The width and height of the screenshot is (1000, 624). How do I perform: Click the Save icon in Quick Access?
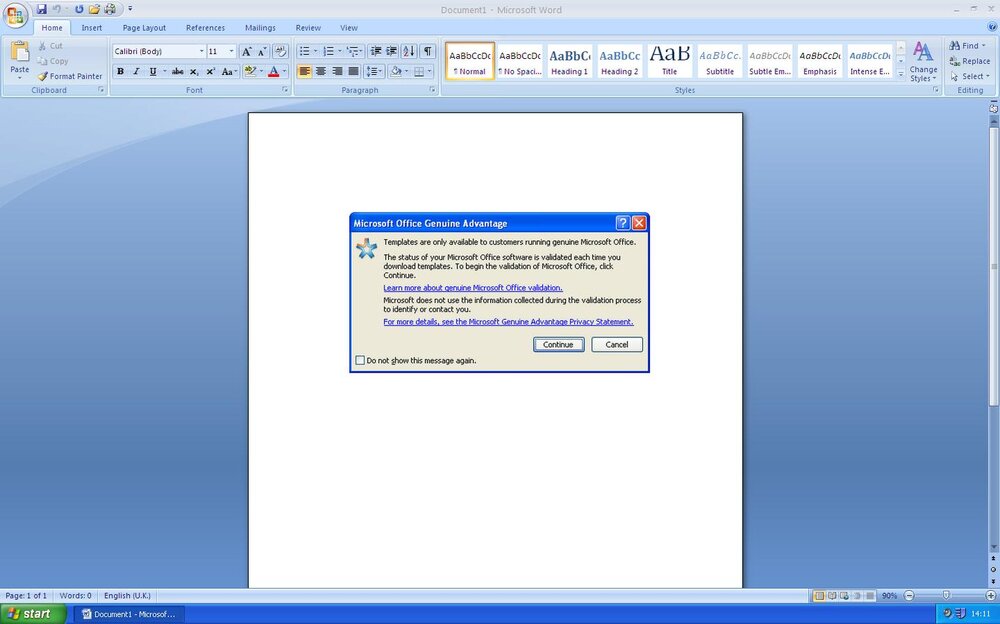point(42,9)
